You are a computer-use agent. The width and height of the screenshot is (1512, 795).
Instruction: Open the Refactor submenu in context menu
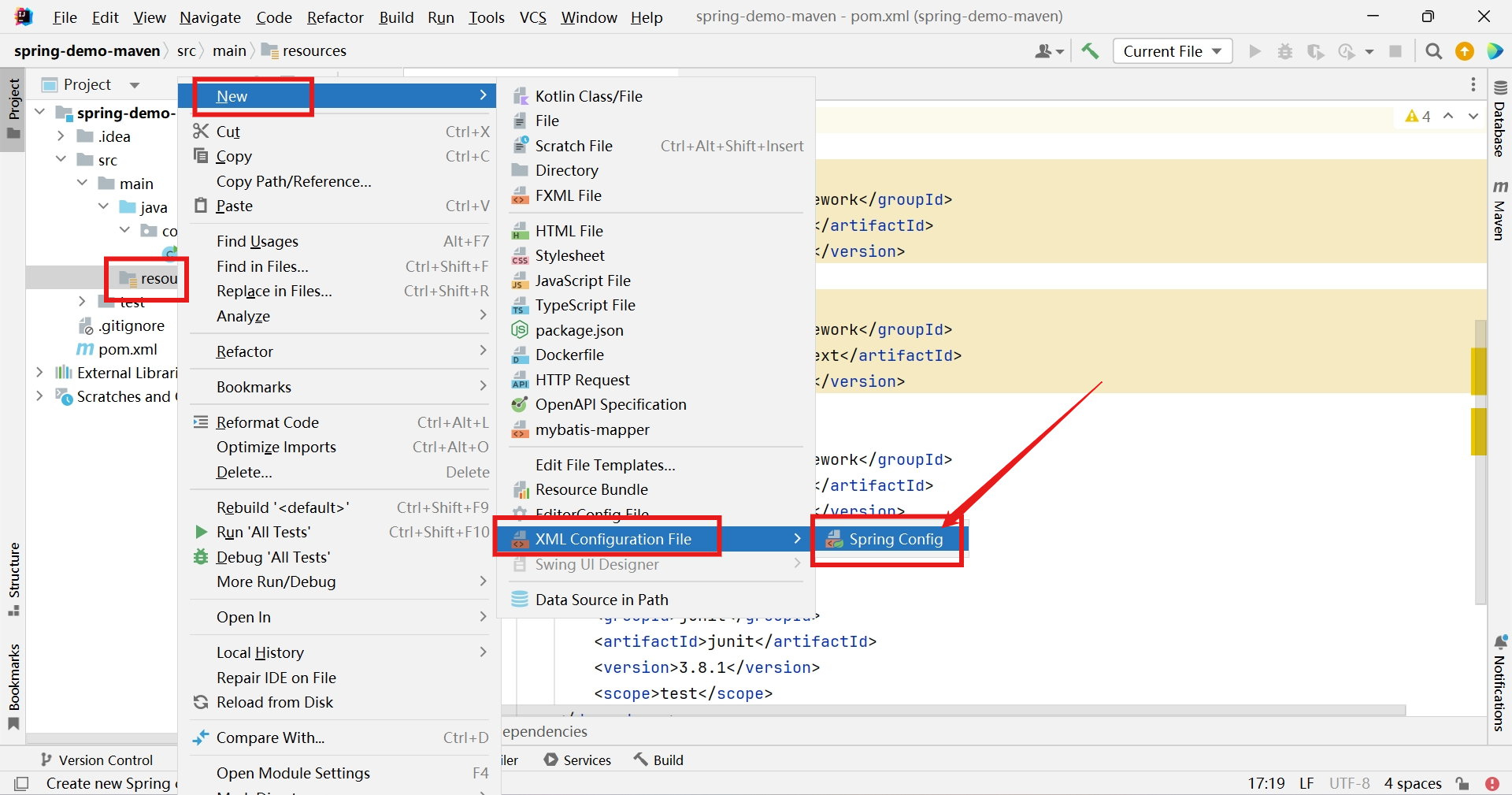point(339,351)
